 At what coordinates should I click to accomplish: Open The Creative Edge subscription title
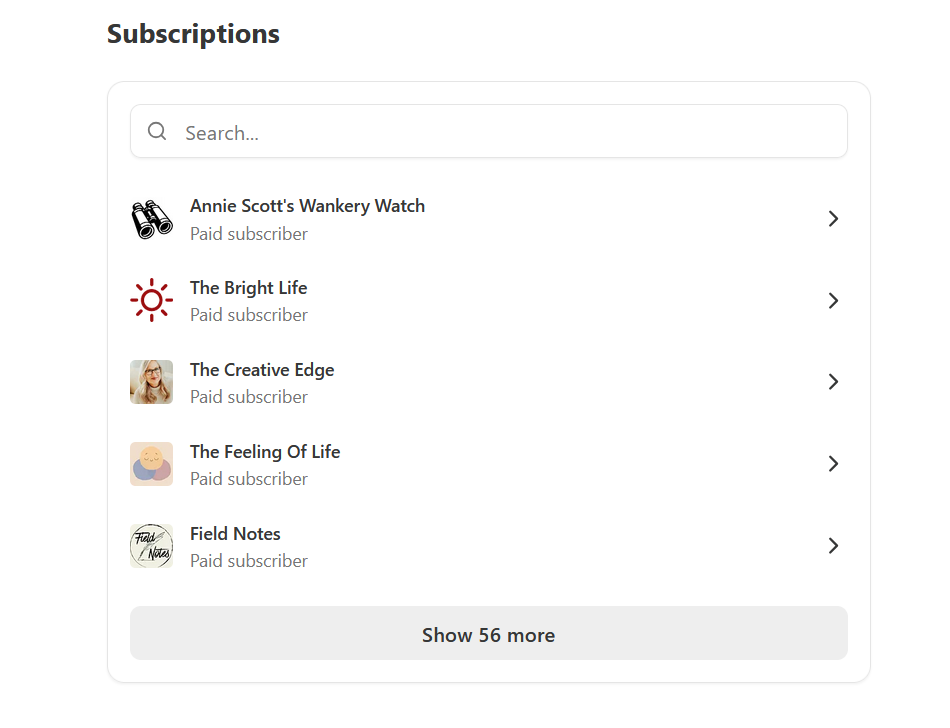pos(262,370)
